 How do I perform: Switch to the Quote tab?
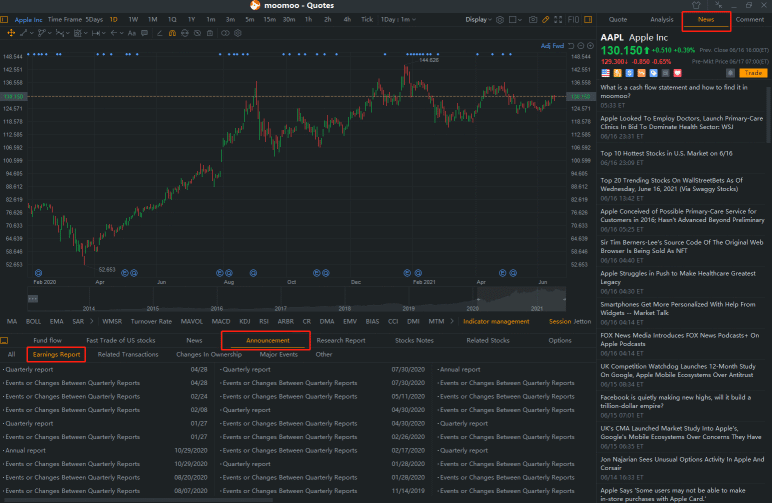point(617,20)
